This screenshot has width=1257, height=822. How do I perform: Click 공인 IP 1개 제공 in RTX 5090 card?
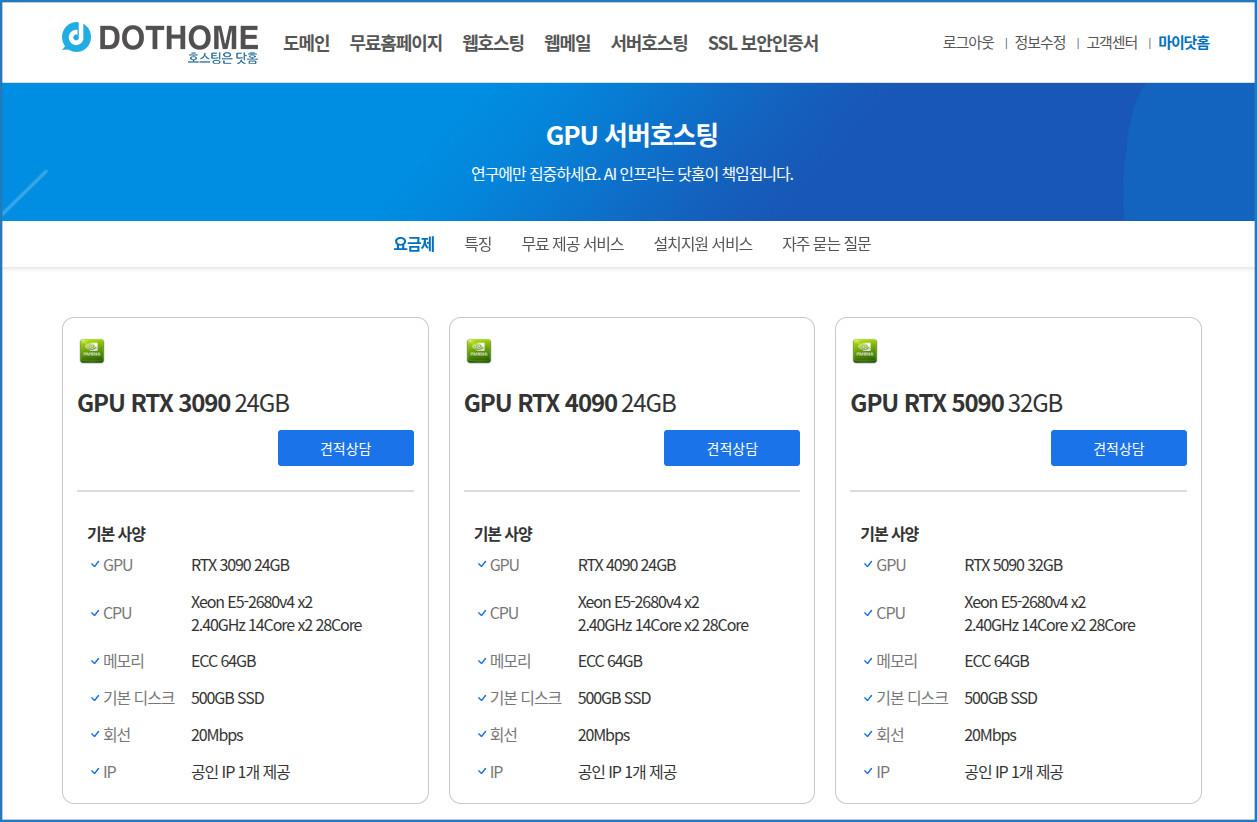click(x=1014, y=772)
